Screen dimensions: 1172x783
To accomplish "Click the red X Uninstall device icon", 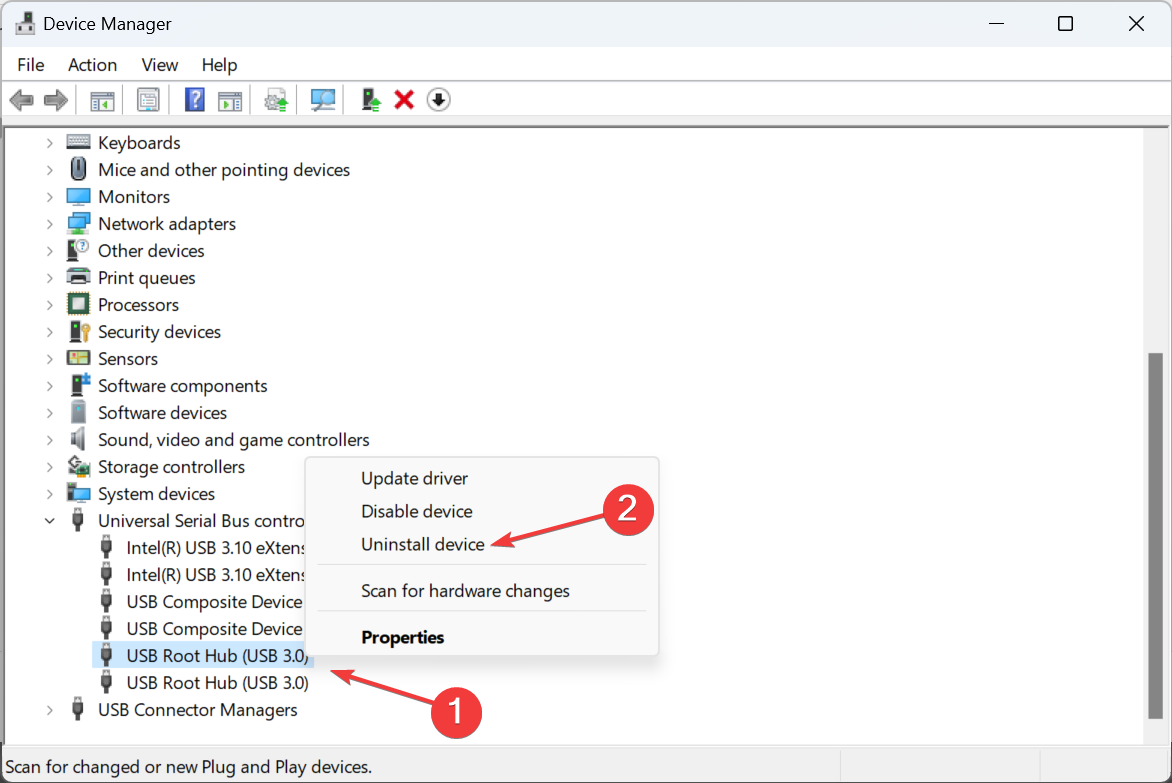I will point(404,99).
